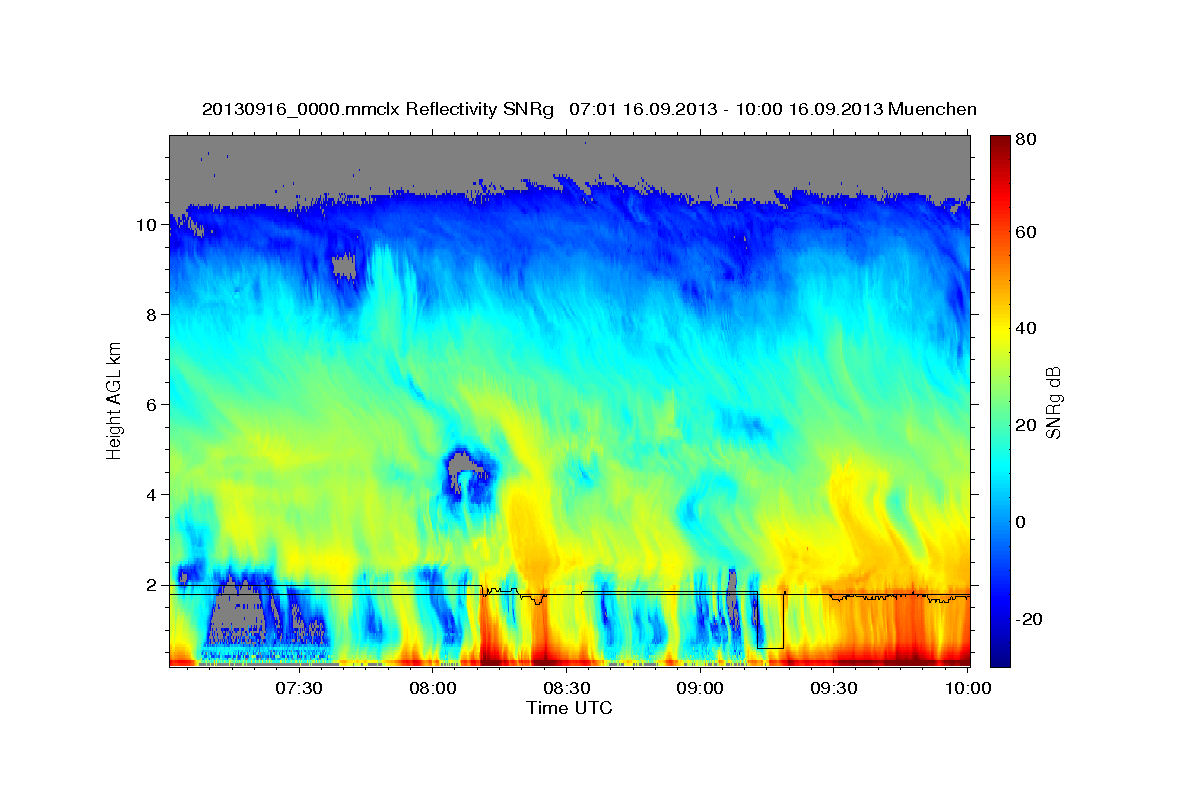Screen dimensions: 1200x800
Task: Select the 09:00 time tick label
Action: coord(700,688)
